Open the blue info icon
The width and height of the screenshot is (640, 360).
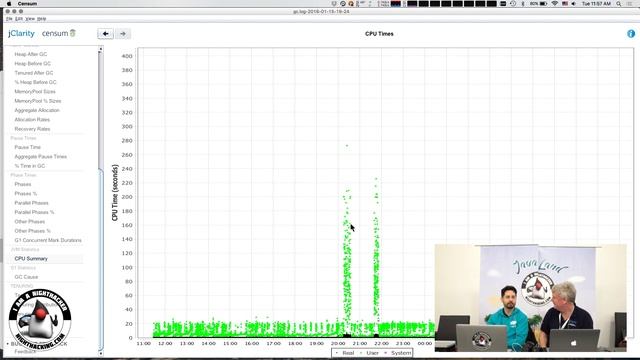pyautogui.click(x=631, y=33)
